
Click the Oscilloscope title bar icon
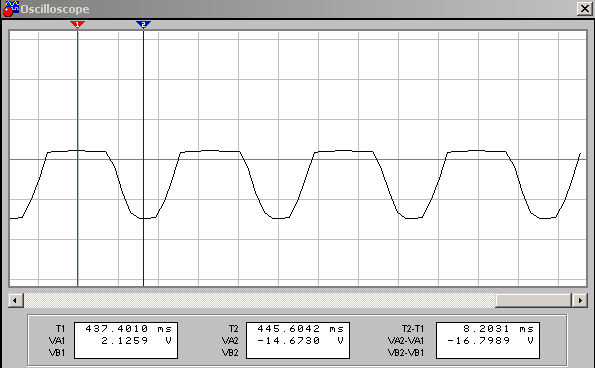click(x=10, y=9)
